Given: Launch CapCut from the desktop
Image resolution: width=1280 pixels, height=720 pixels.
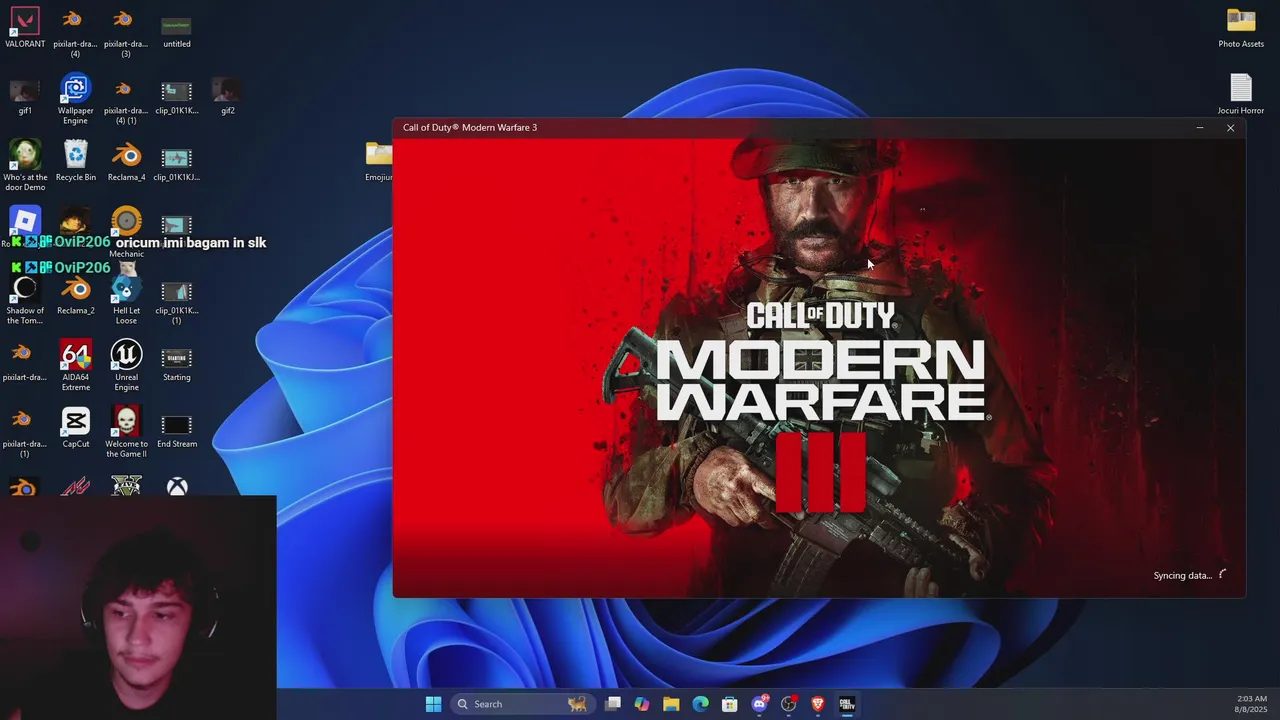Looking at the screenshot, I should click(x=75, y=429).
